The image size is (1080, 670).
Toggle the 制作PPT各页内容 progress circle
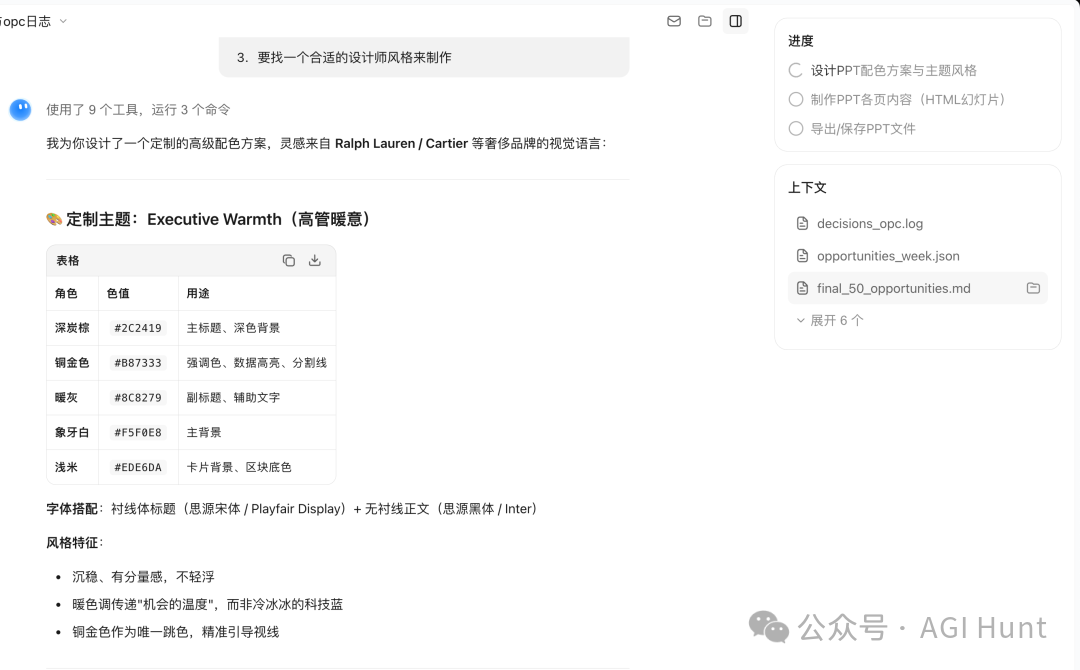click(x=796, y=99)
